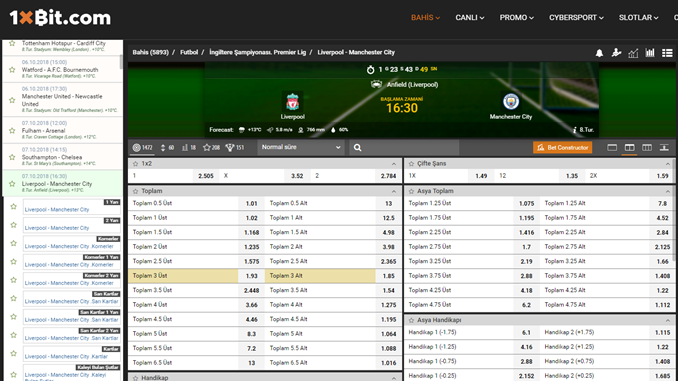Click the 18 markets chart filter

[x=189, y=147]
